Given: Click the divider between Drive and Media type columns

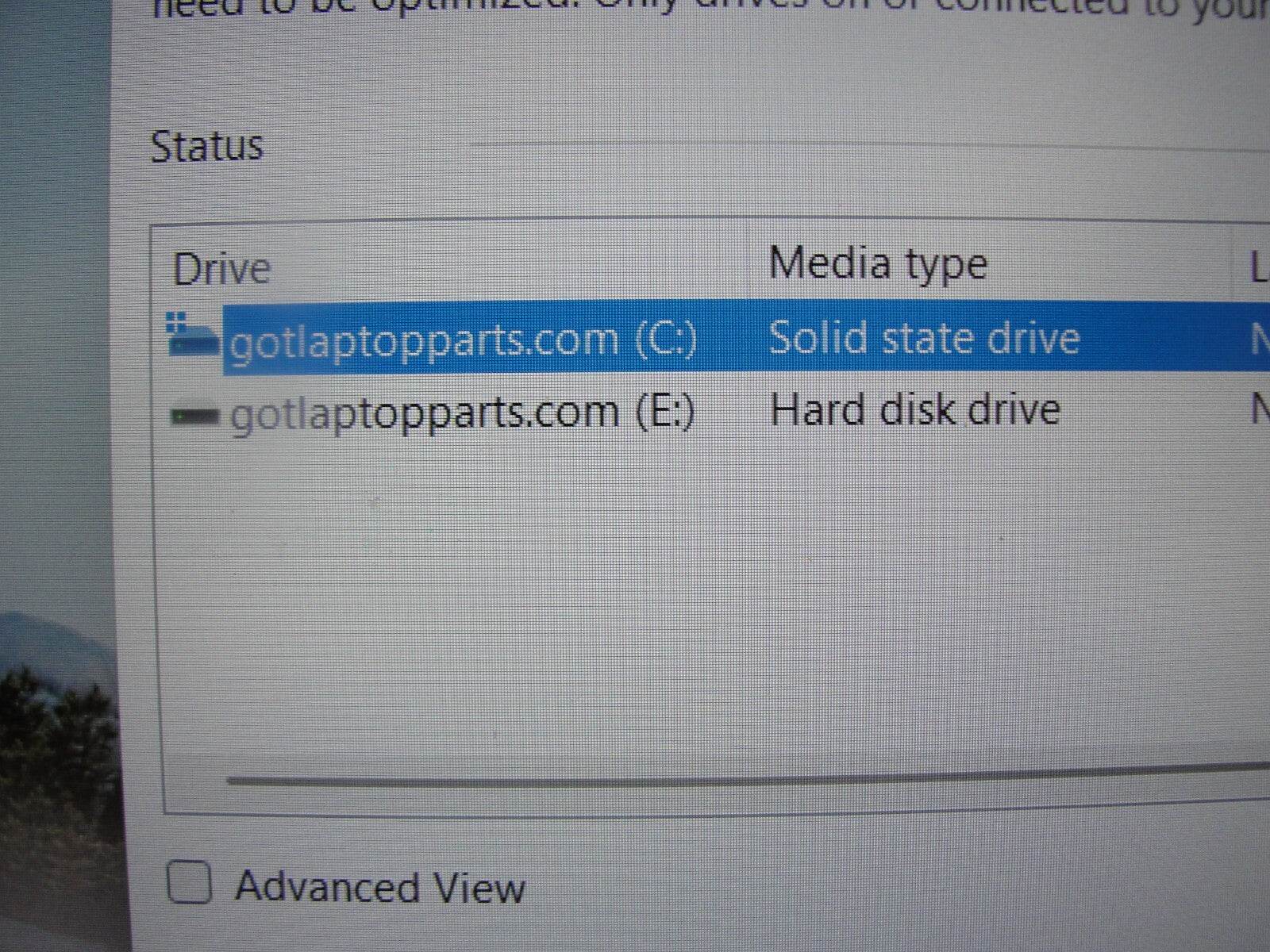Looking at the screenshot, I should [x=751, y=266].
